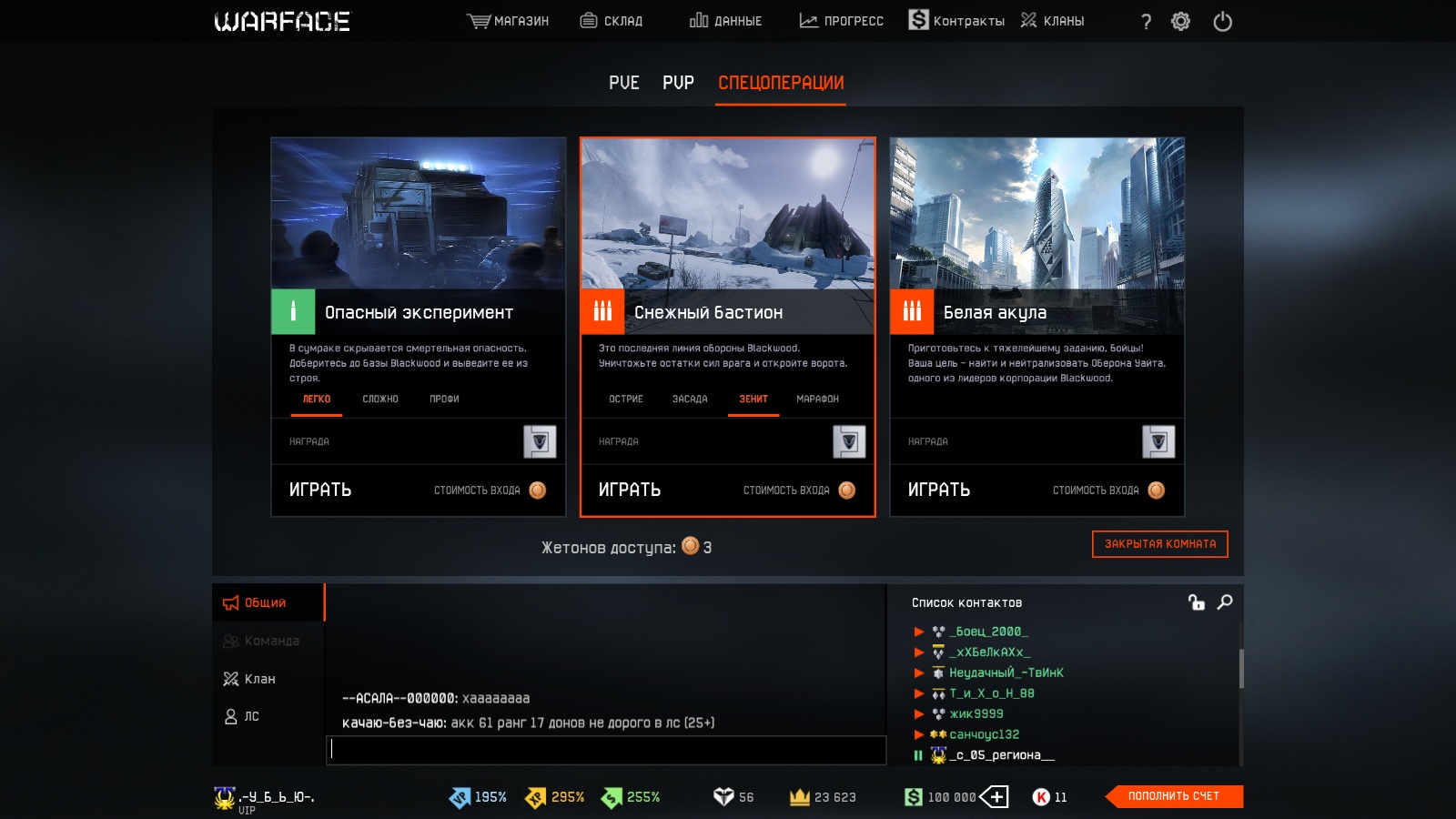Click the player rank emblem beside the VIP nickname
The image size is (1456, 819).
224,798
